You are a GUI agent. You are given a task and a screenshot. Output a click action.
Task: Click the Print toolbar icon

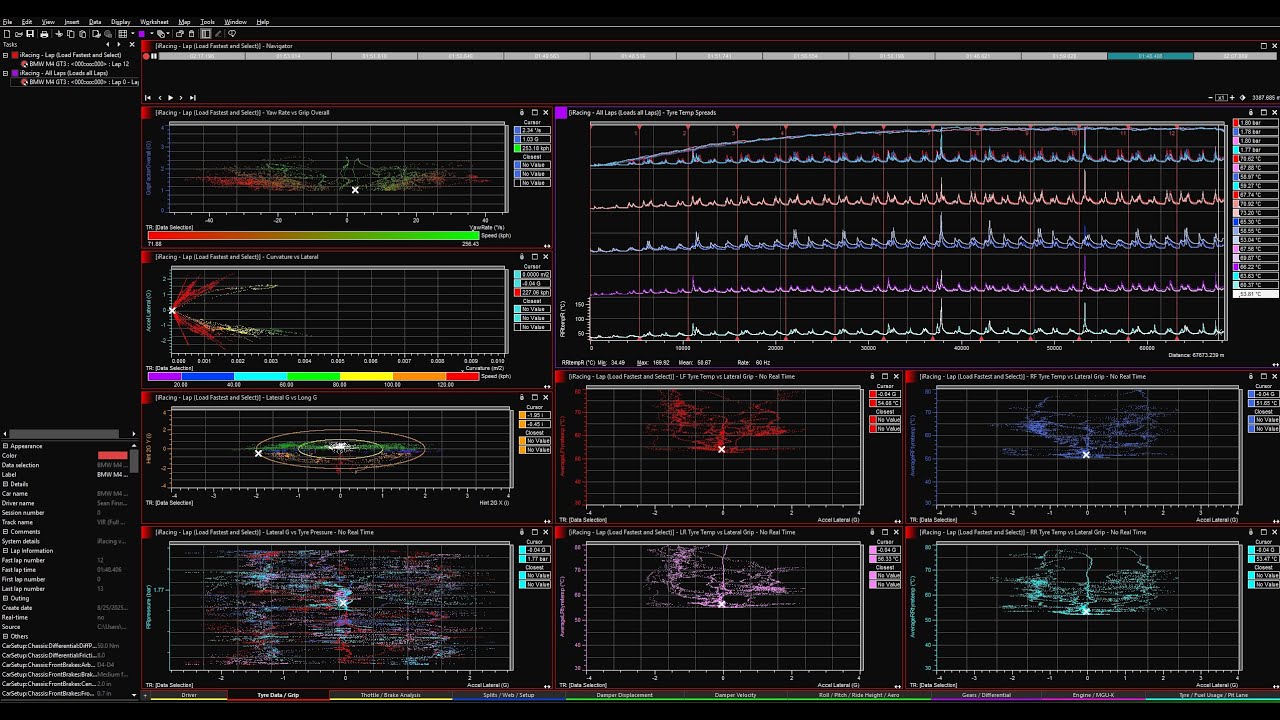pos(43,33)
